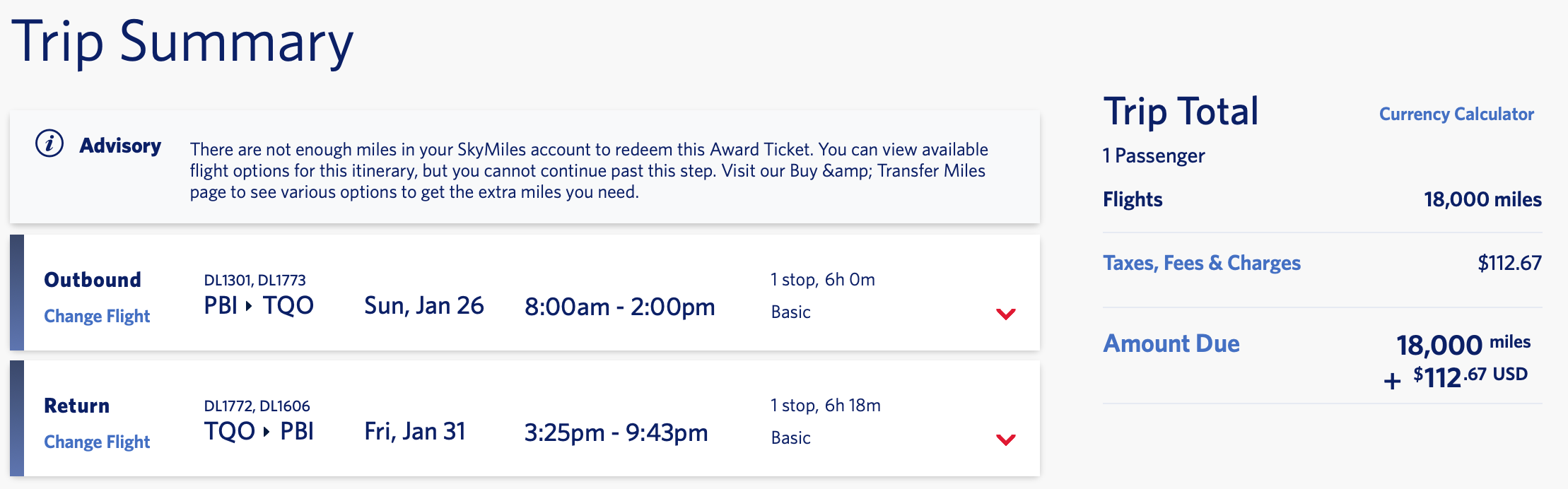Image resolution: width=1568 pixels, height=489 pixels.
Task: Expand the Outbound flight details chevron
Action: [x=1005, y=314]
